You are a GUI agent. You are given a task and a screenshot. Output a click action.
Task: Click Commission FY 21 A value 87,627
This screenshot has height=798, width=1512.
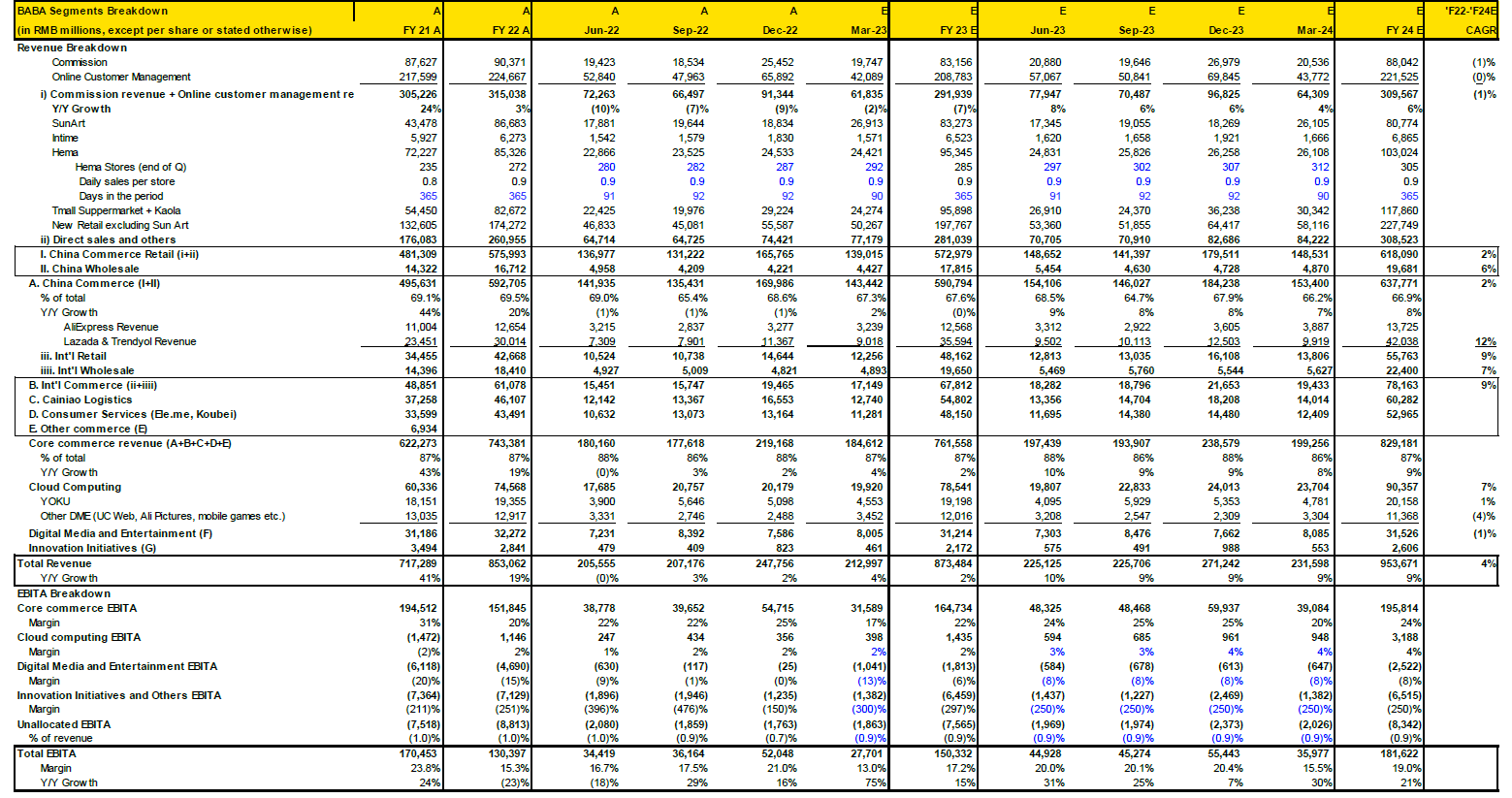421,62
